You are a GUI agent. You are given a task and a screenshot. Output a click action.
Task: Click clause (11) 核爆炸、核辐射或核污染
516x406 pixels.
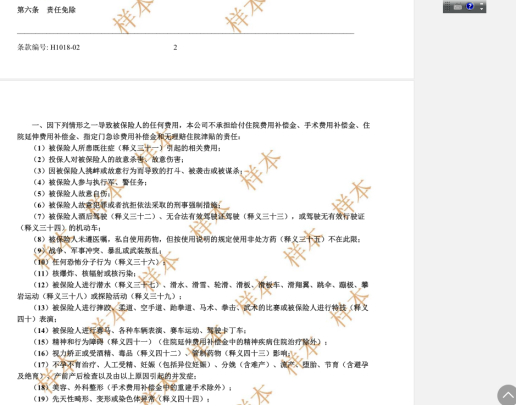click(84, 273)
